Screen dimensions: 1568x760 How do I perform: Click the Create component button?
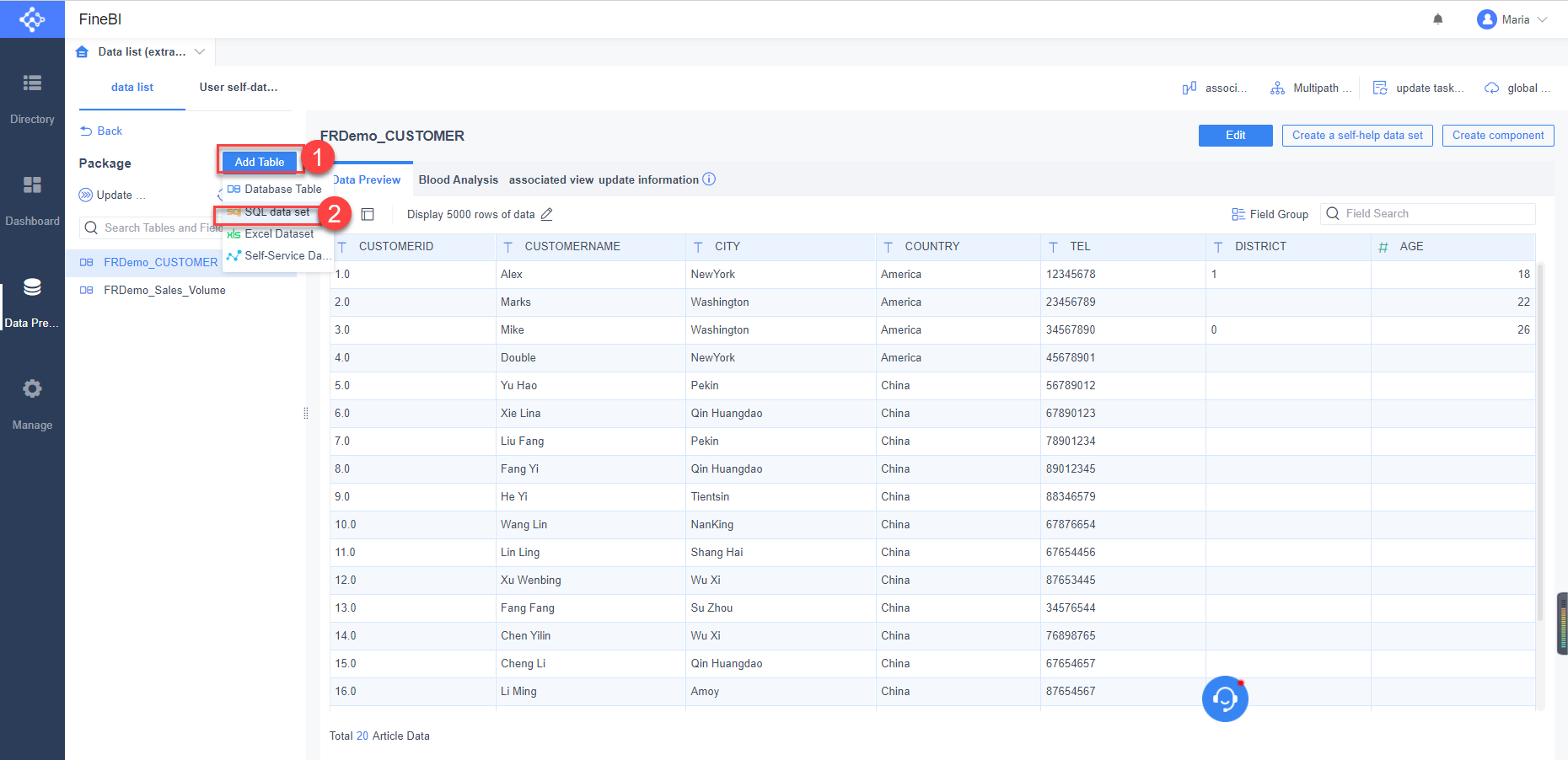(x=1498, y=135)
